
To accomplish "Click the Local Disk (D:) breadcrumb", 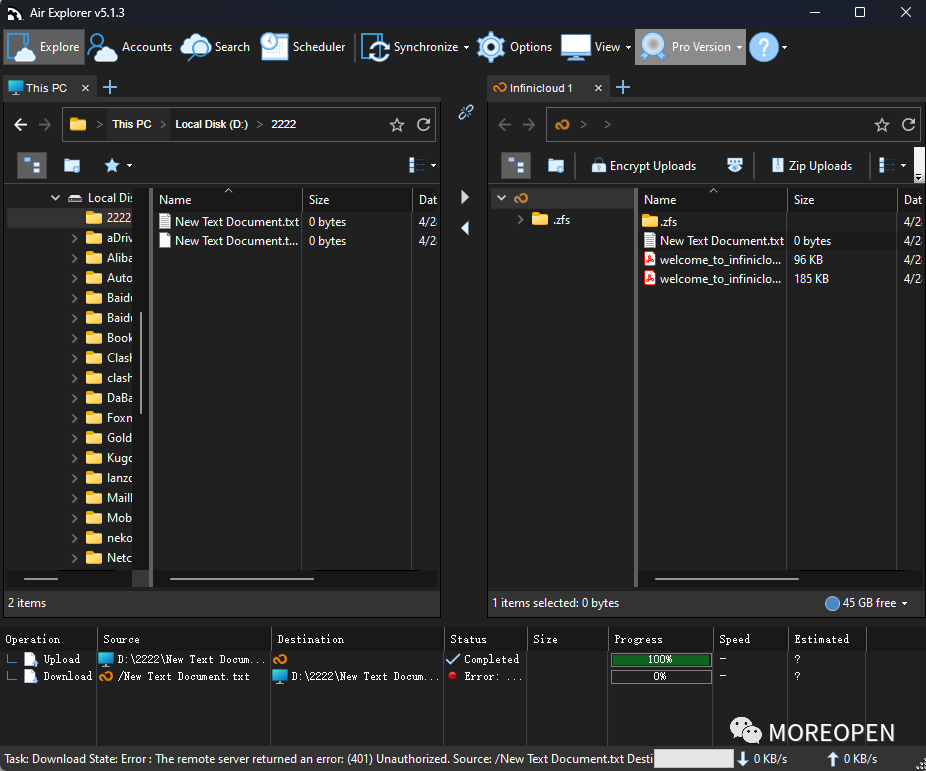I will tap(211, 125).
